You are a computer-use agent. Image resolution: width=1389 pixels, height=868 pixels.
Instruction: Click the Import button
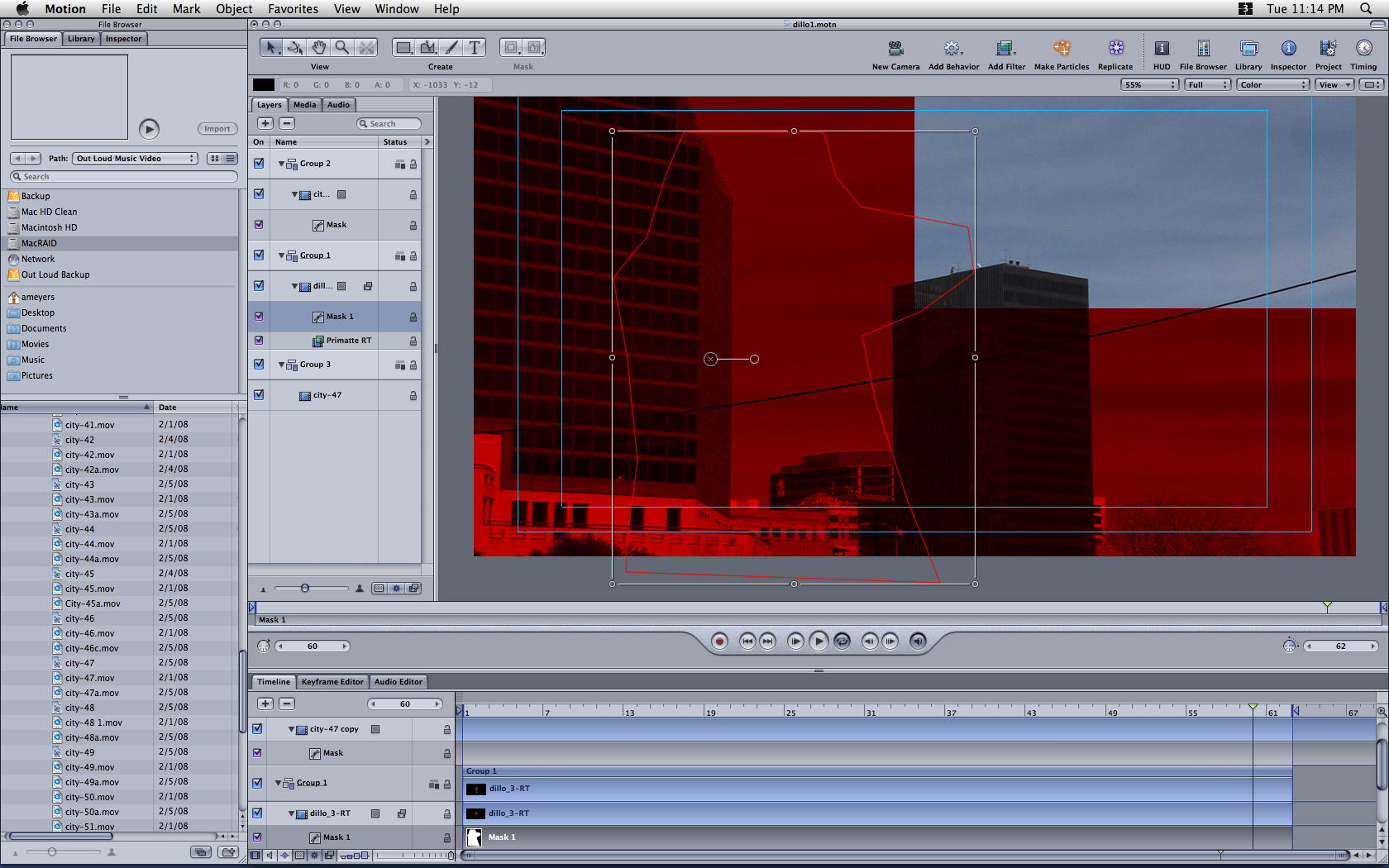[217, 129]
